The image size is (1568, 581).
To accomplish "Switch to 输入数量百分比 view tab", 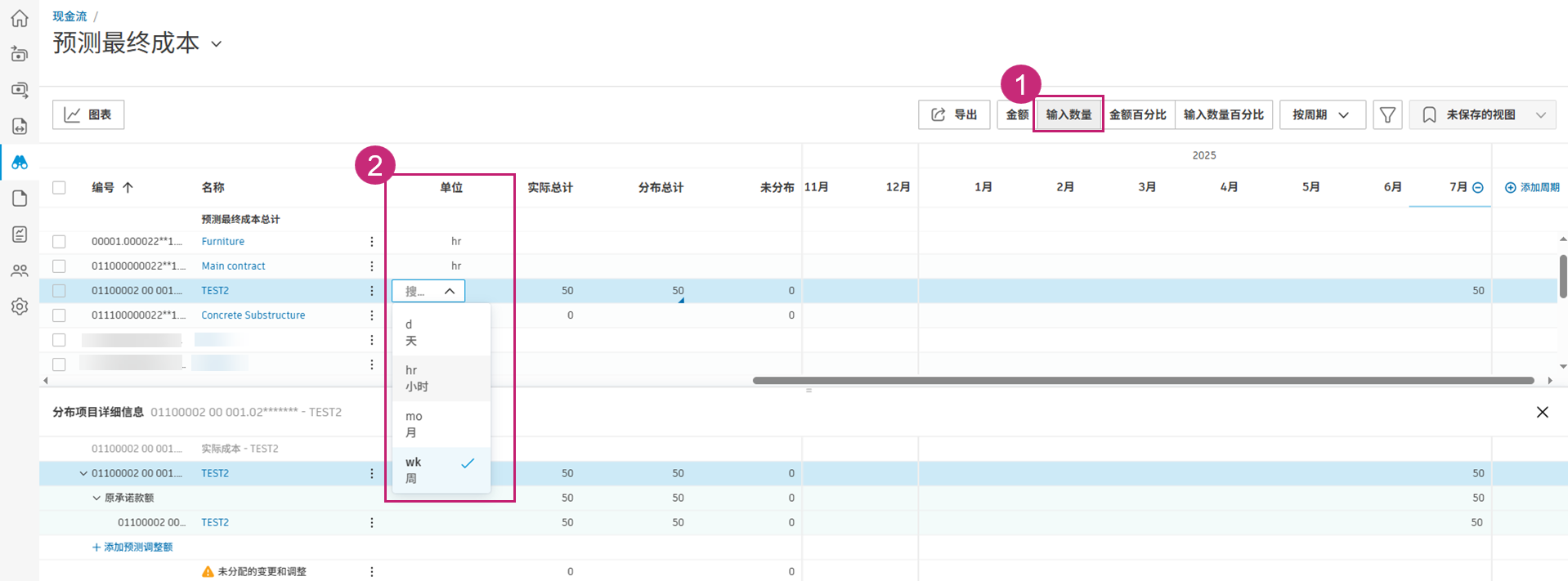I will (x=1224, y=114).
